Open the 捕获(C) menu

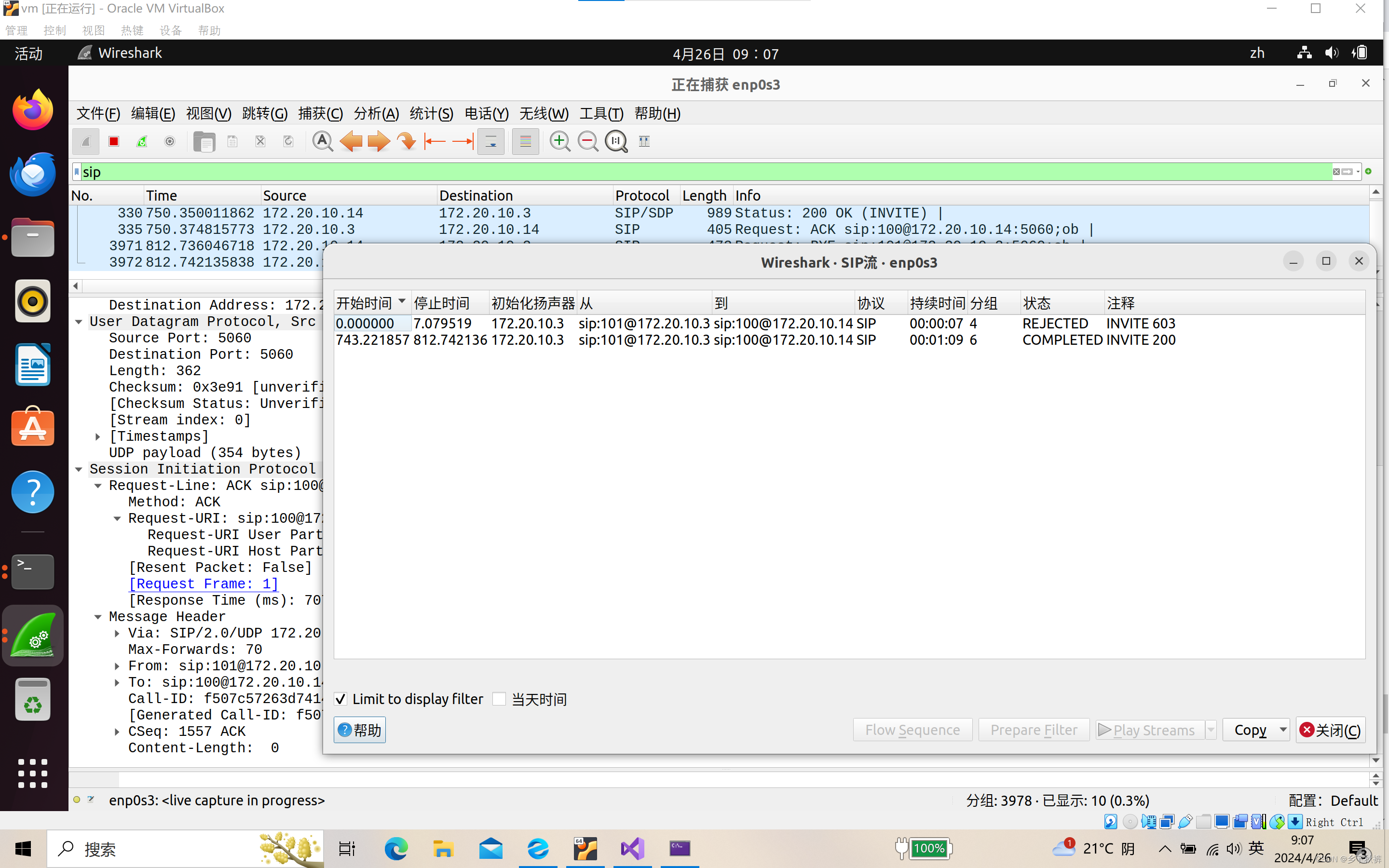coord(320,113)
